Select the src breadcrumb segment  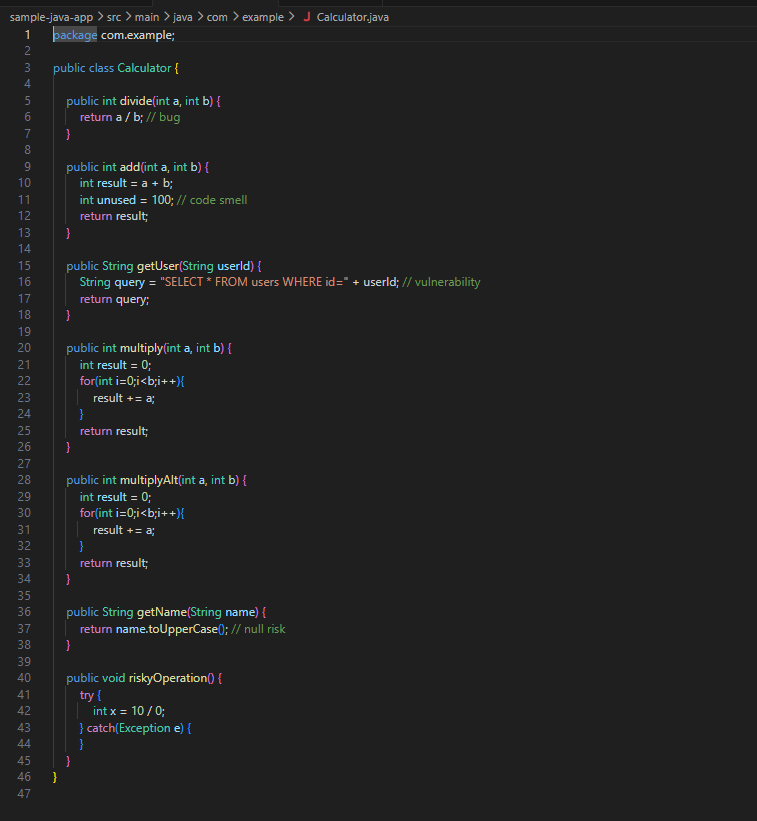click(114, 17)
